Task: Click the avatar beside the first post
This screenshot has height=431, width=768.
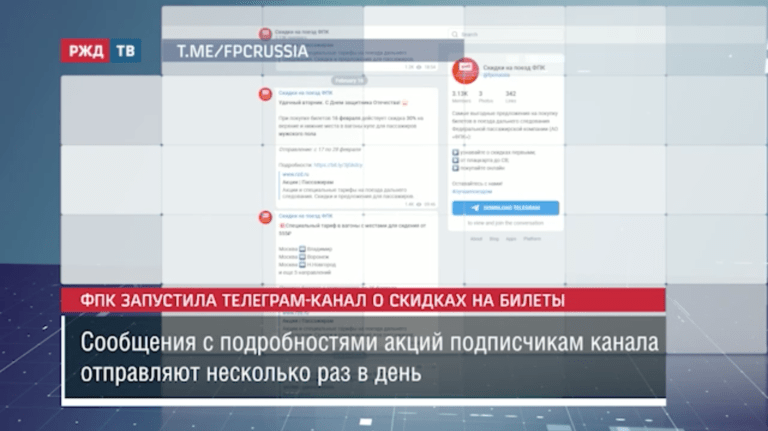Action: point(265,94)
